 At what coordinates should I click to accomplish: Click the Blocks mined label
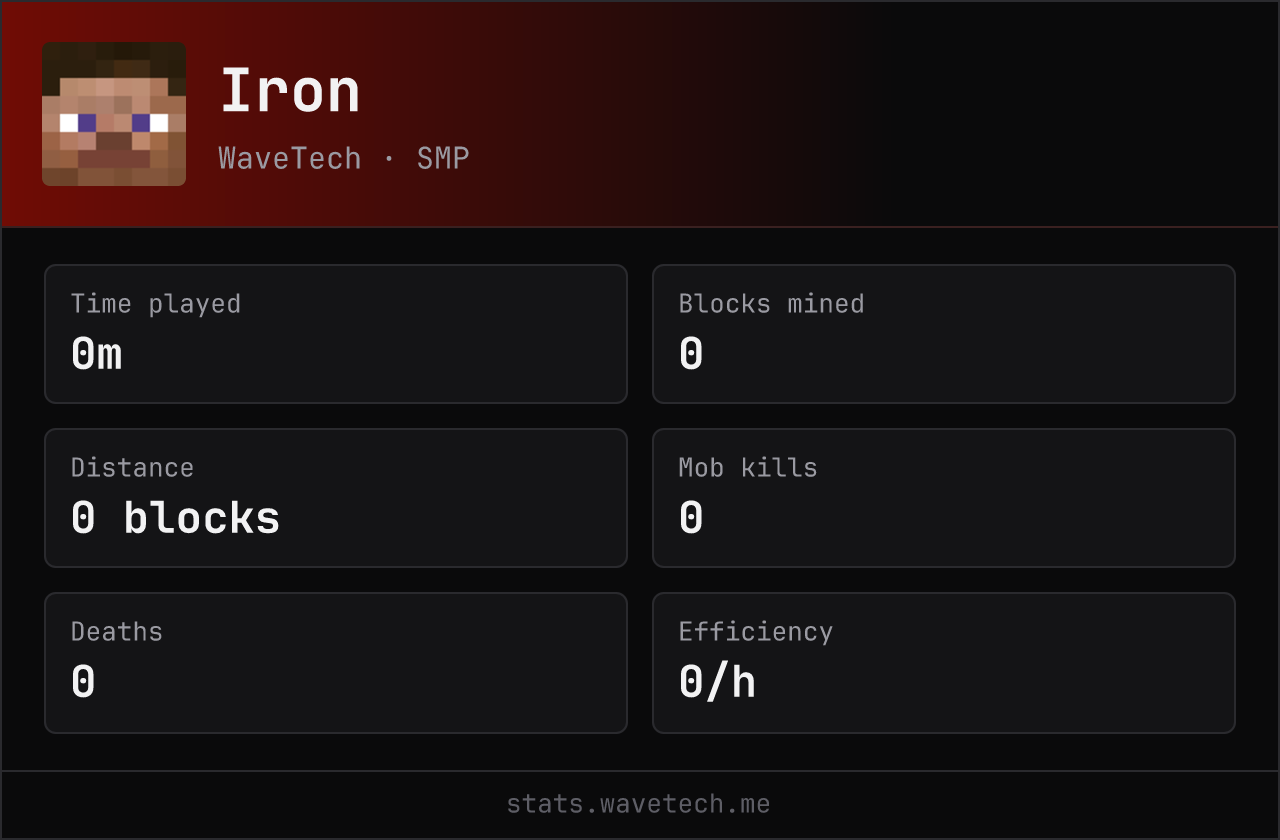[x=771, y=303]
